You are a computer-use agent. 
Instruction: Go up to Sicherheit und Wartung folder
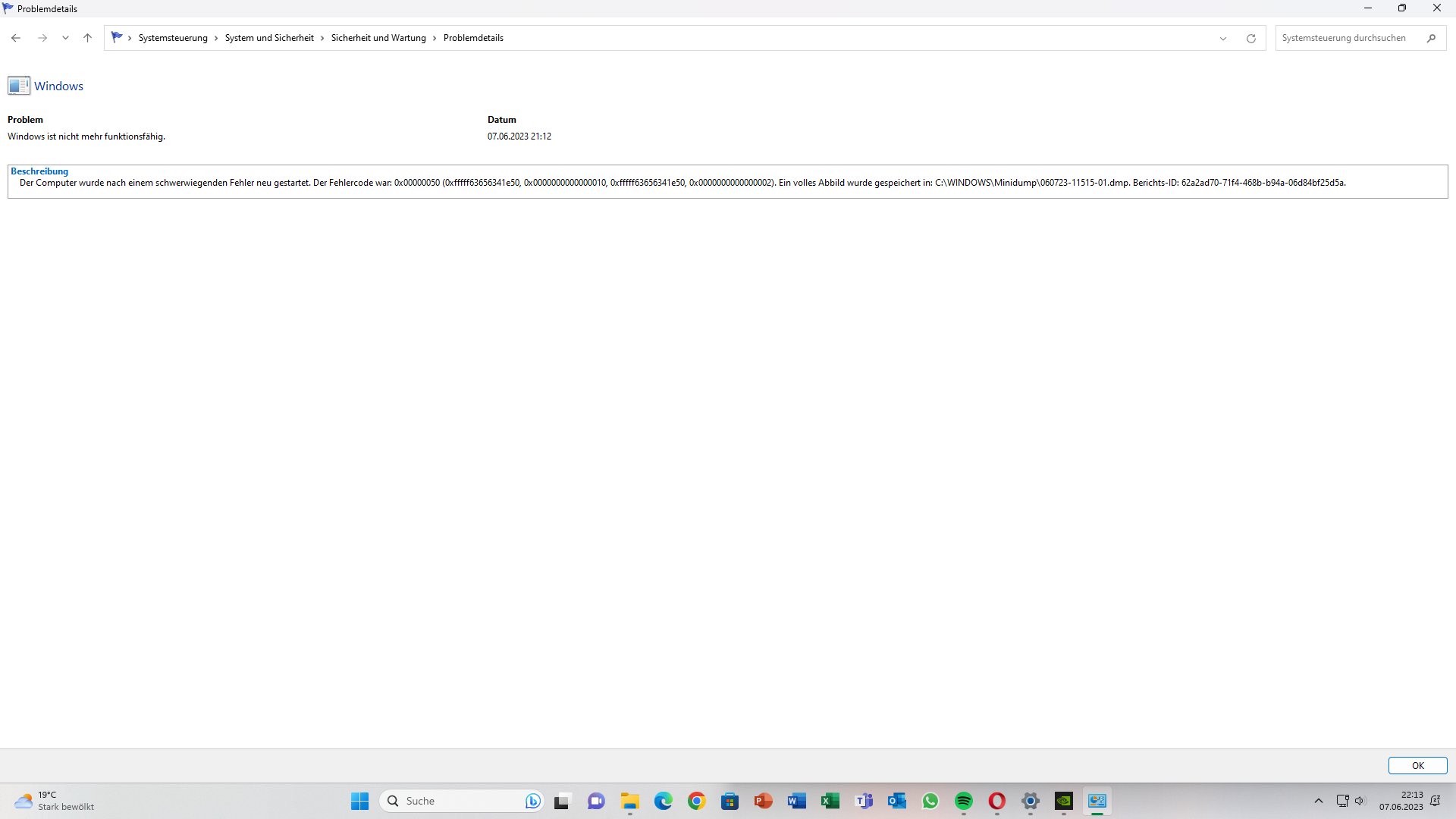click(x=378, y=37)
